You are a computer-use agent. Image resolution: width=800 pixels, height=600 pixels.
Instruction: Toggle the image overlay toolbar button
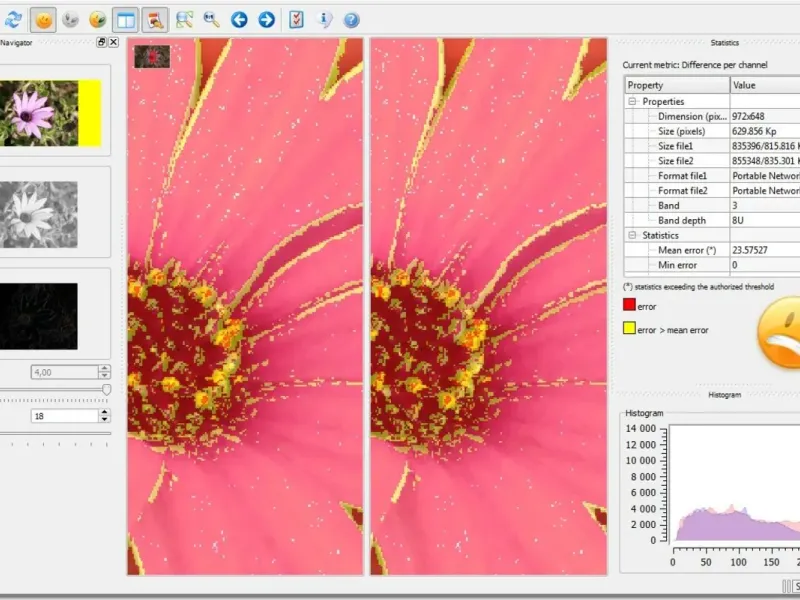pos(154,19)
